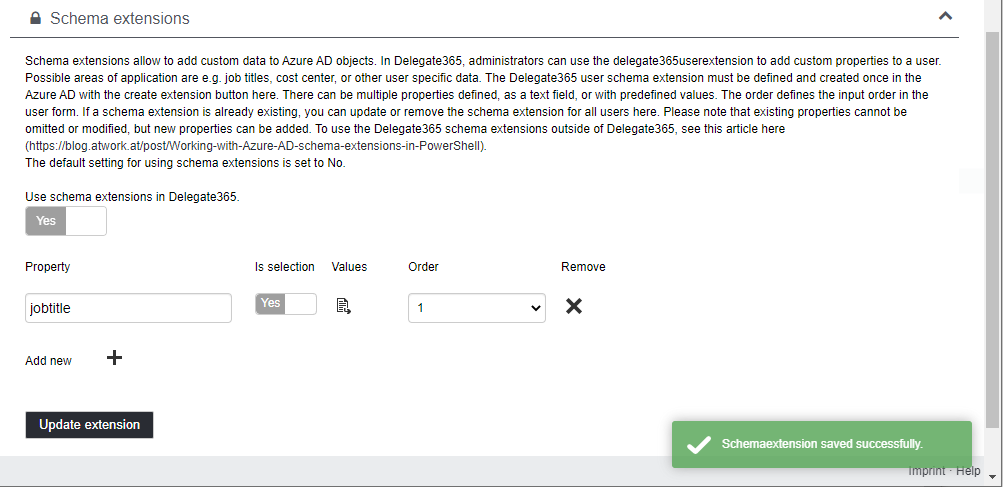Toggle Use schema extensions in Delegate365 switch
Image resolution: width=1003 pixels, height=487 pixels.
tap(66, 221)
